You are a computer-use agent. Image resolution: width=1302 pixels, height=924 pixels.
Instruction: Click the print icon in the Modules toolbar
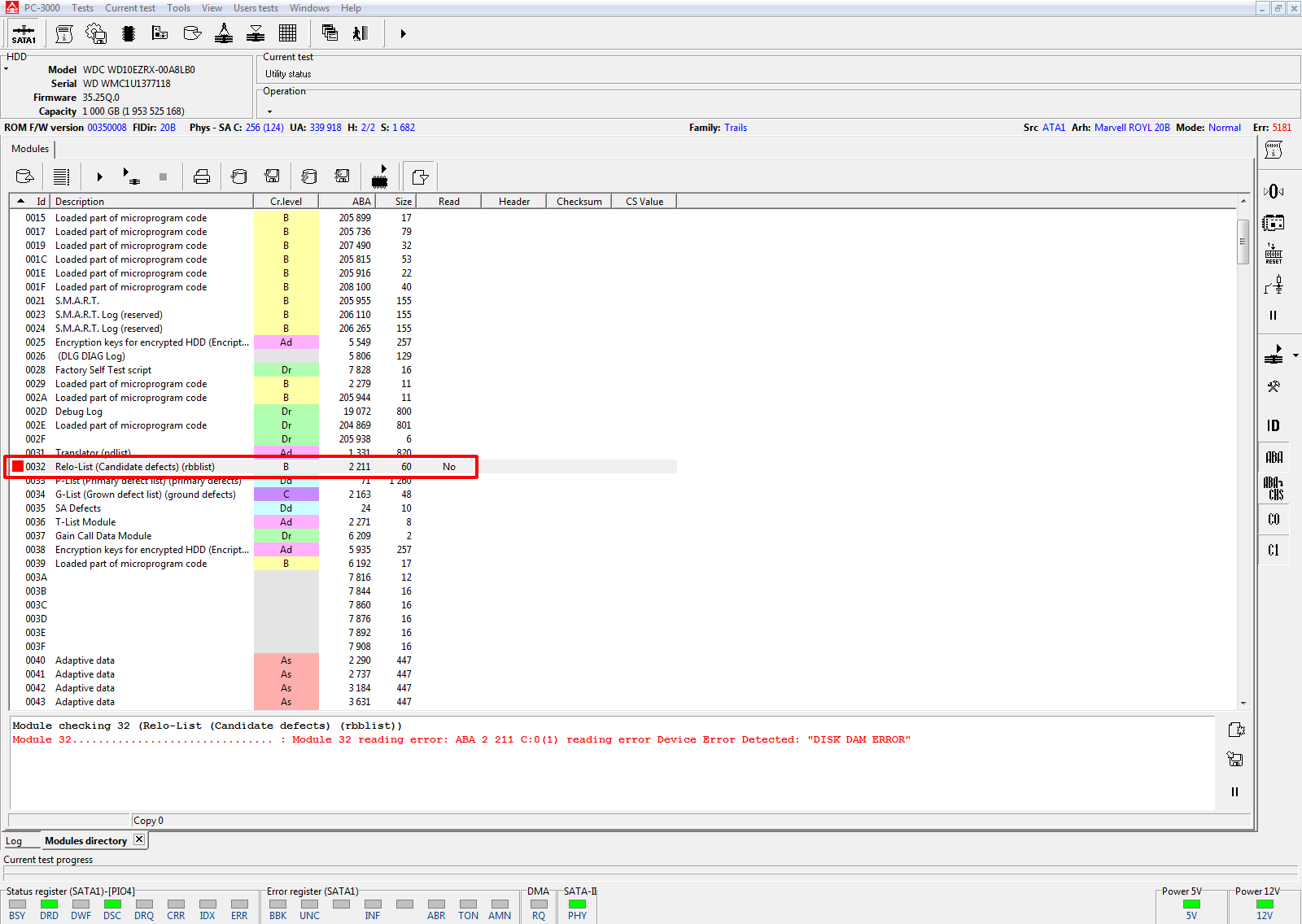[x=202, y=177]
